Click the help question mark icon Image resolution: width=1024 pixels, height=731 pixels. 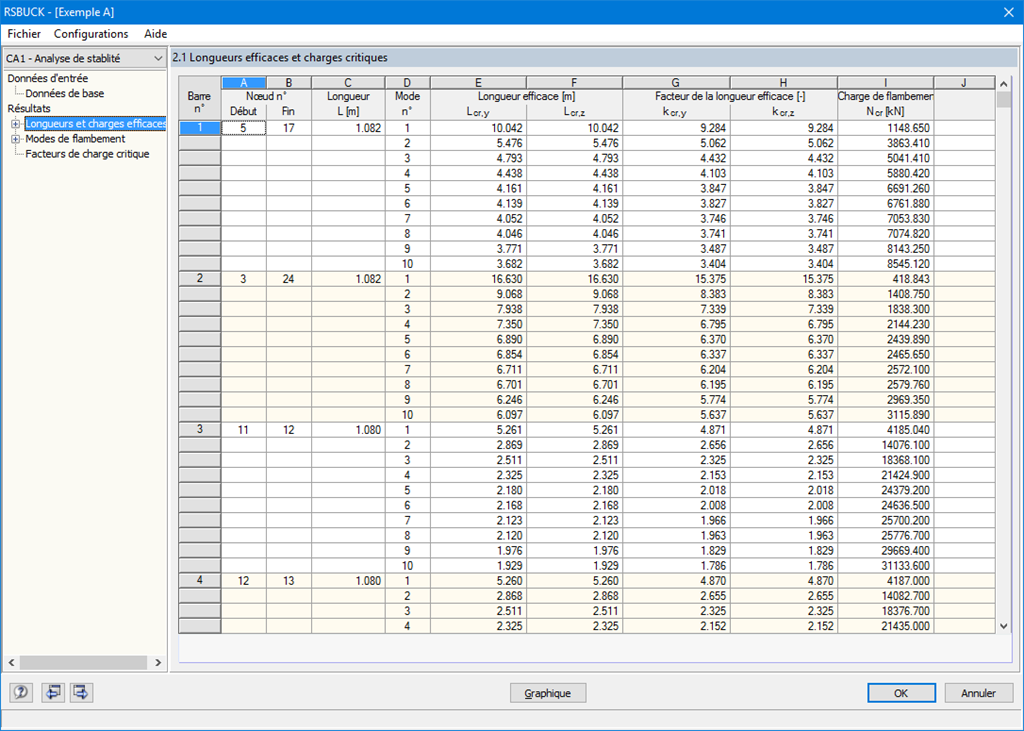pyautogui.click(x=21, y=692)
